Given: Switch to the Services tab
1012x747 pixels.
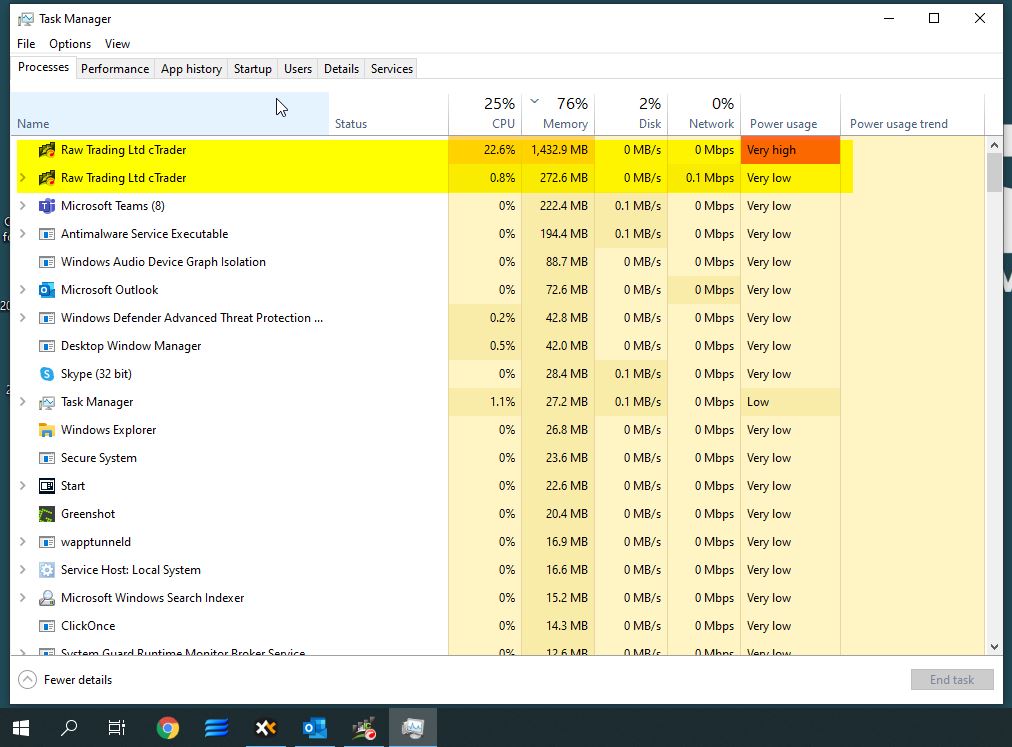Looking at the screenshot, I should (391, 68).
